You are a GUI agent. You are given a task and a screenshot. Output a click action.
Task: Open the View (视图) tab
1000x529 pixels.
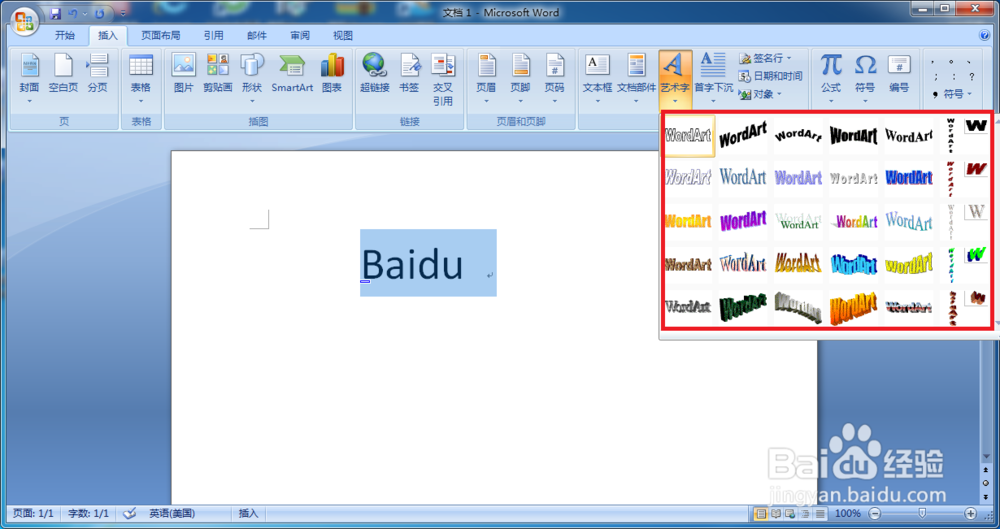[x=342, y=36]
